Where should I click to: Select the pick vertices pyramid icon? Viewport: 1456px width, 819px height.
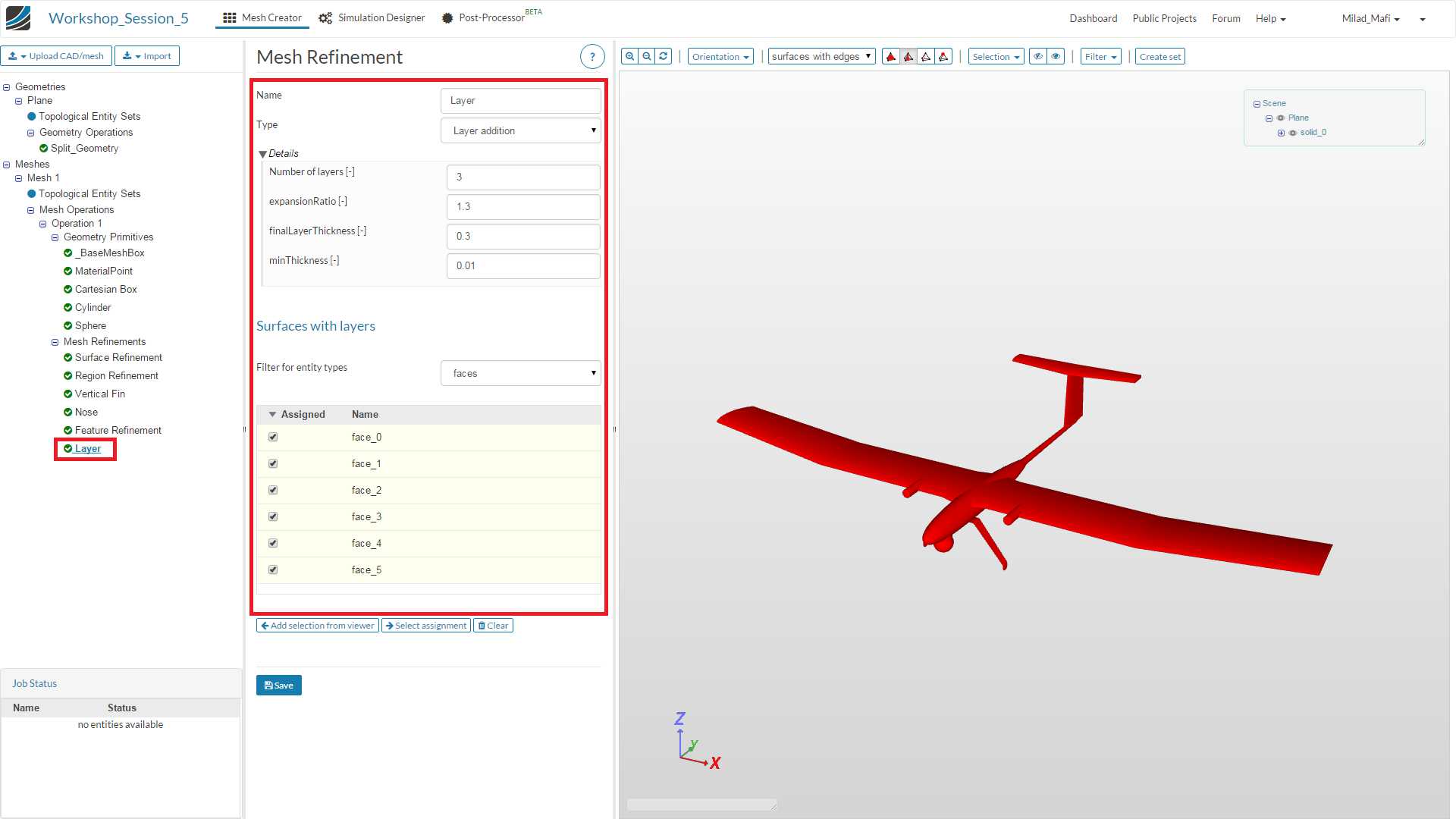(943, 57)
